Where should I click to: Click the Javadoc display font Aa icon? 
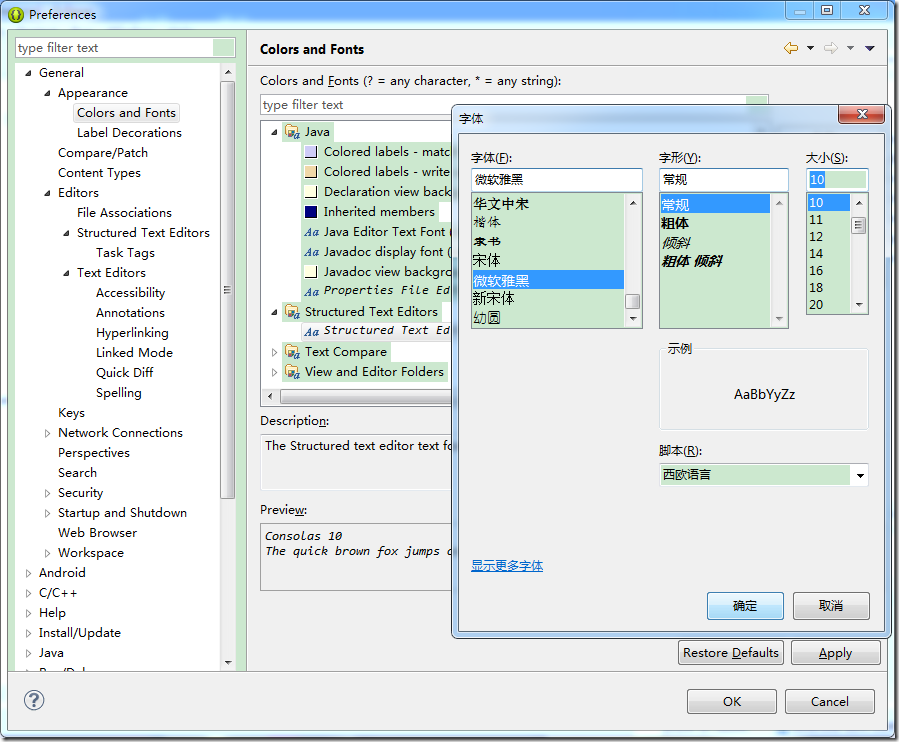click(x=311, y=252)
